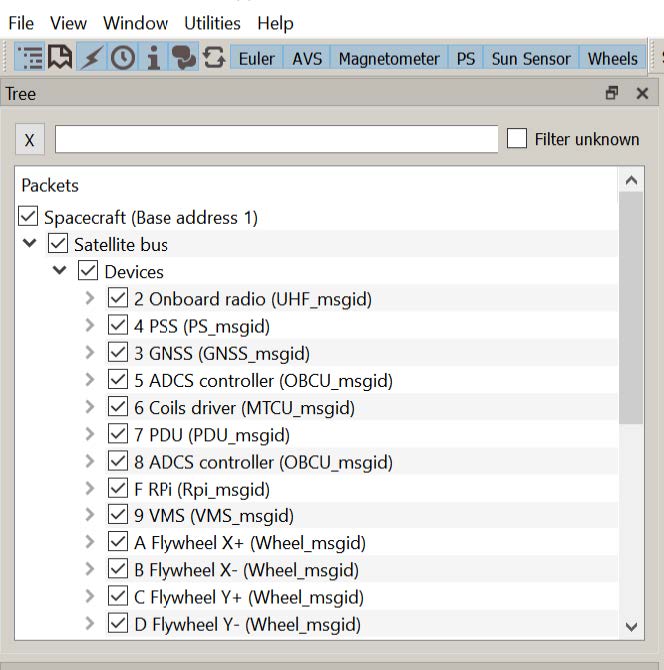
Task: Open the Utilities menu
Action: [212, 22]
